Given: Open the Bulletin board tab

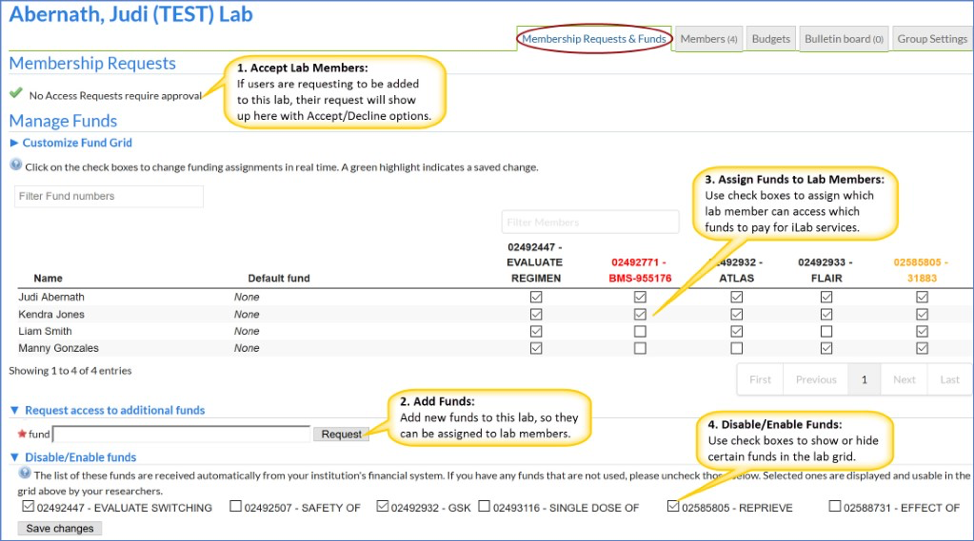Looking at the screenshot, I should (x=844, y=39).
